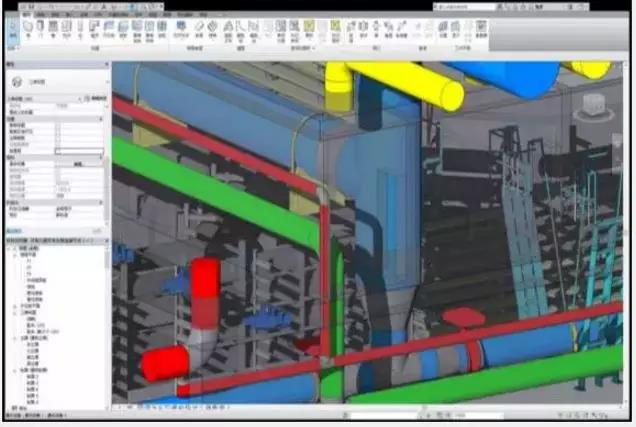Select the Model Line tool
The image size is (636, 427).
tap(241, 31)
